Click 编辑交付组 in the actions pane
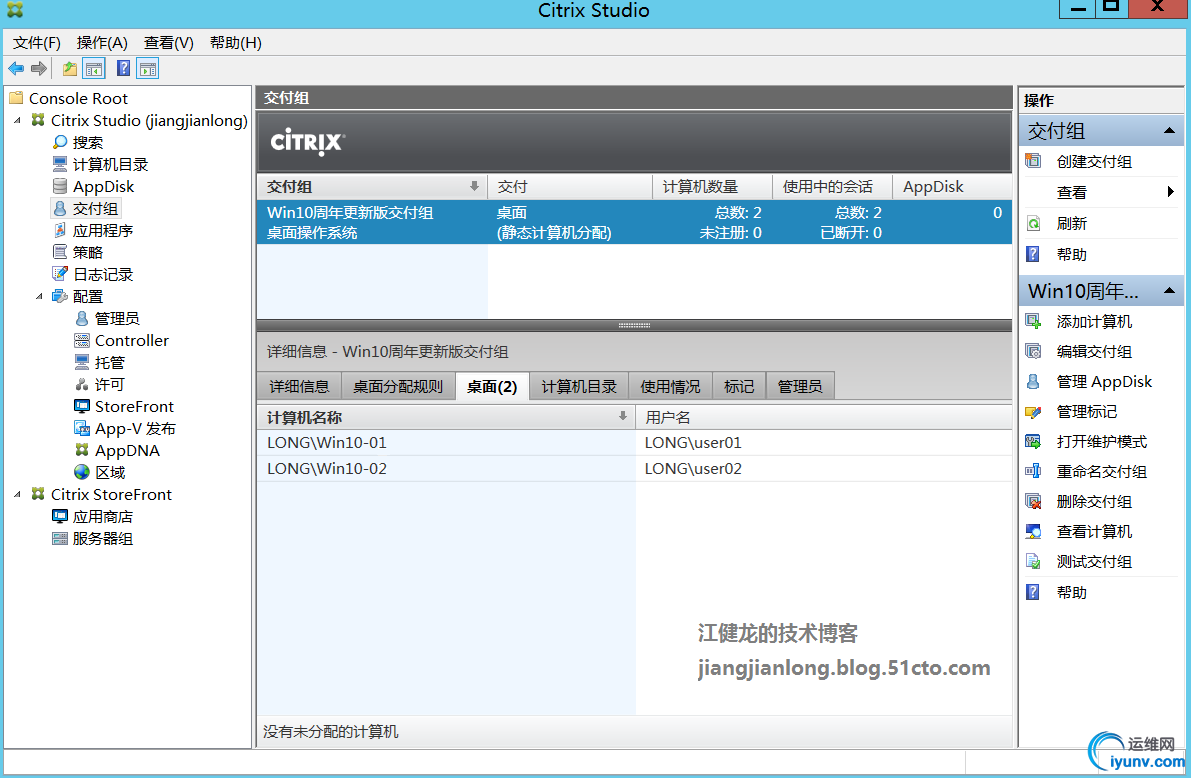This screenshot has height=778, width=1191. 1094,352
